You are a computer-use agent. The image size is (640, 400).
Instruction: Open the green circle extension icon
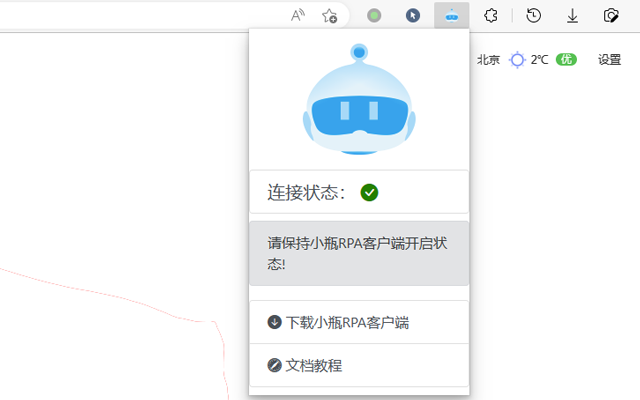374,16
